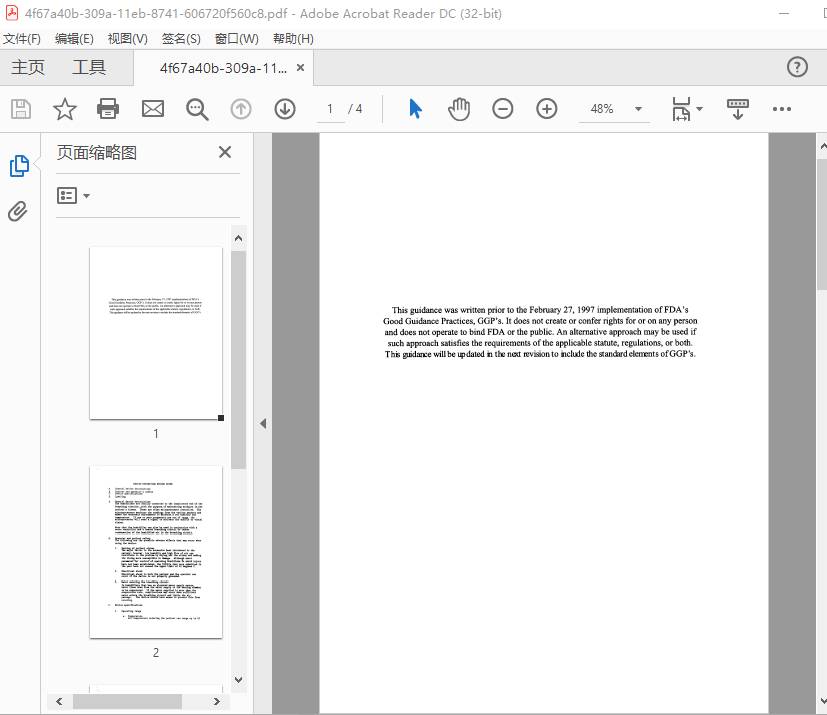Viewport: 827px width, 715px height.
Task: Open the 48% zoom level dropdown
Action: [x=638, y=109]
